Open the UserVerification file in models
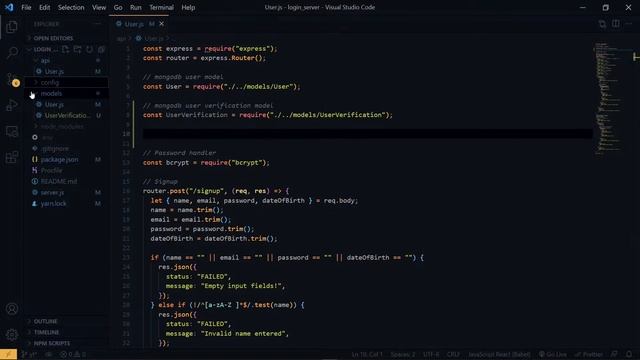The image size is (640, 360). coord(67,116)
